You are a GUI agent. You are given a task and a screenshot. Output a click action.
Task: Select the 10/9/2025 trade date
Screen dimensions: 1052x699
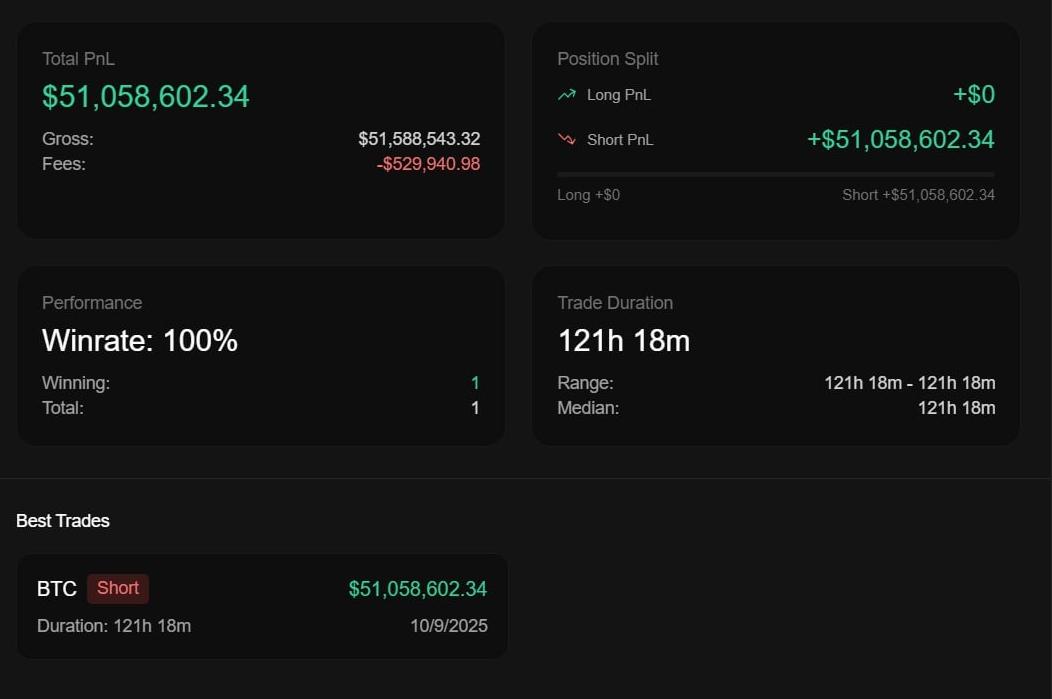point(448,626)
